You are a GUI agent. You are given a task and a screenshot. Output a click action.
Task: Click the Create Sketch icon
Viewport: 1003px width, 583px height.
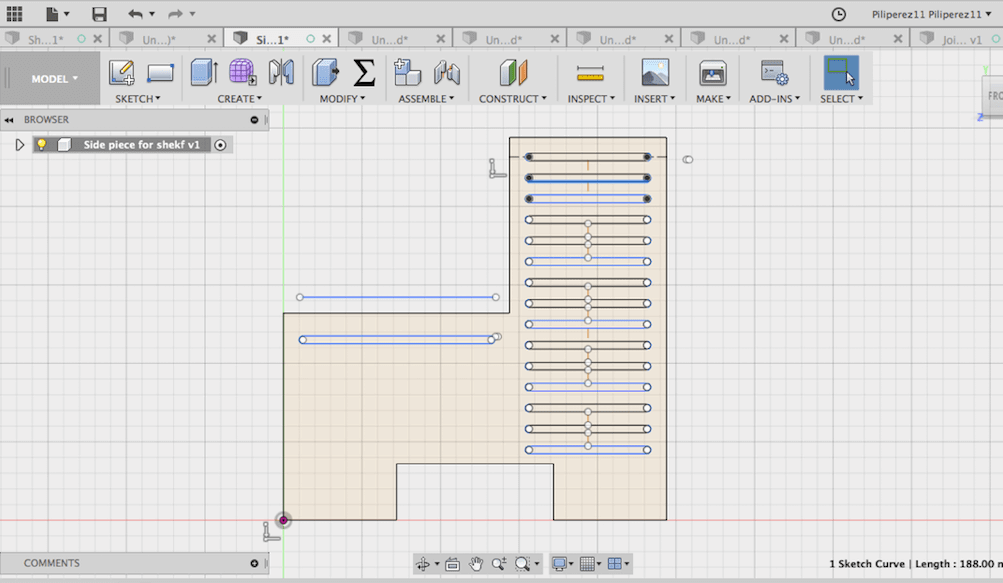click(x=122, y=73)
